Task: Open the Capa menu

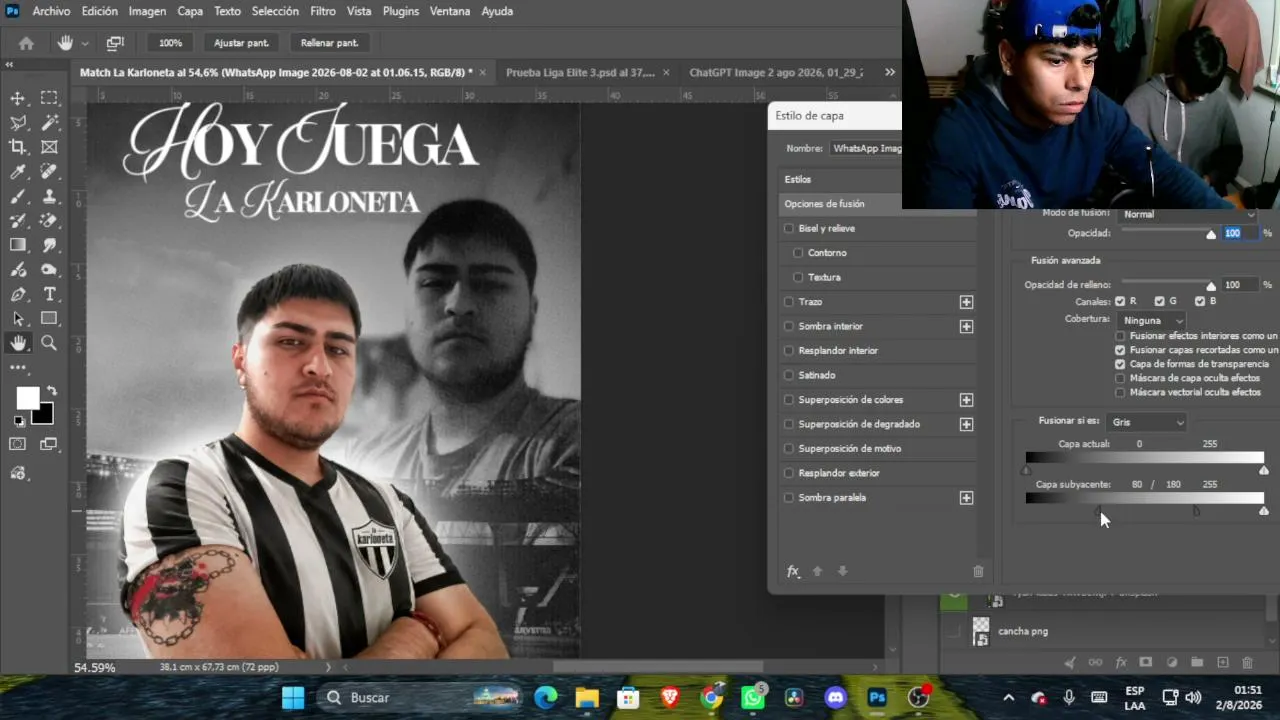Action: (190, 11)
